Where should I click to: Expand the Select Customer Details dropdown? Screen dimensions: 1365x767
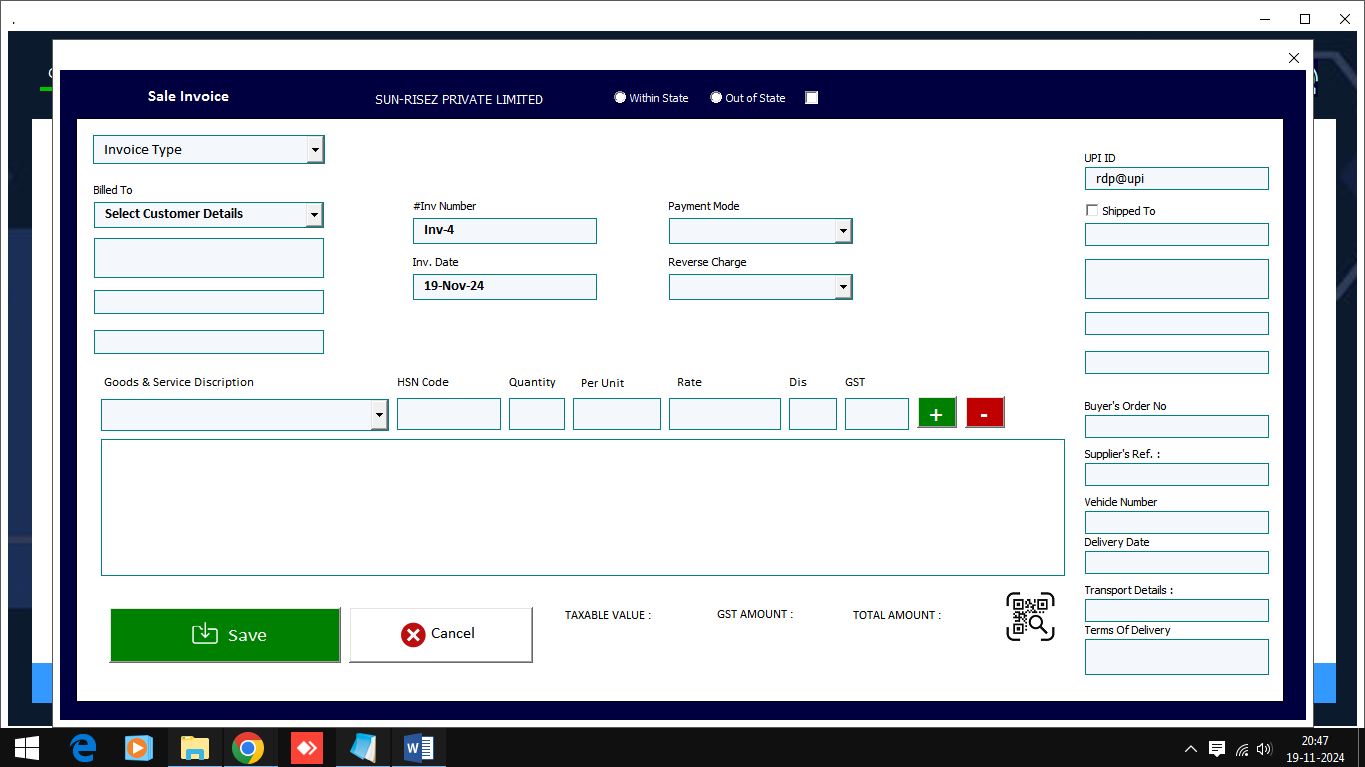point(316,214)
